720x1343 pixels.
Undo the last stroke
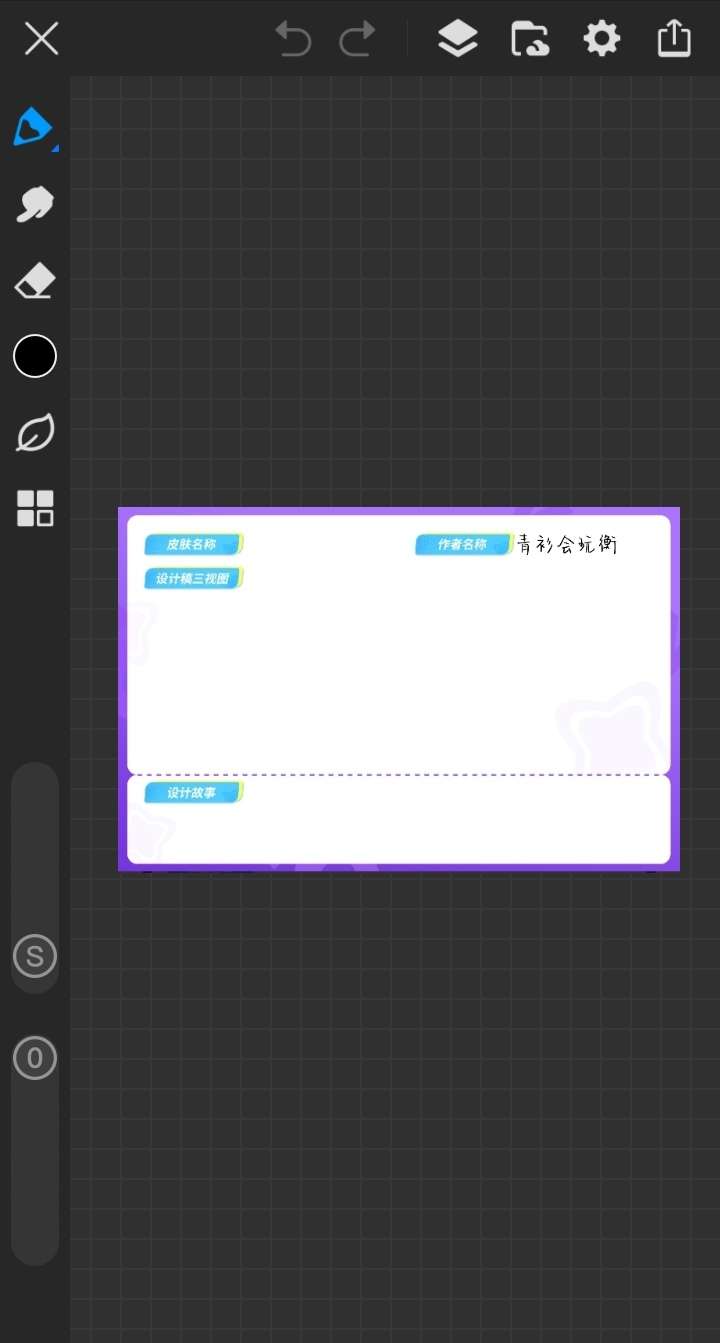point(293,39)
